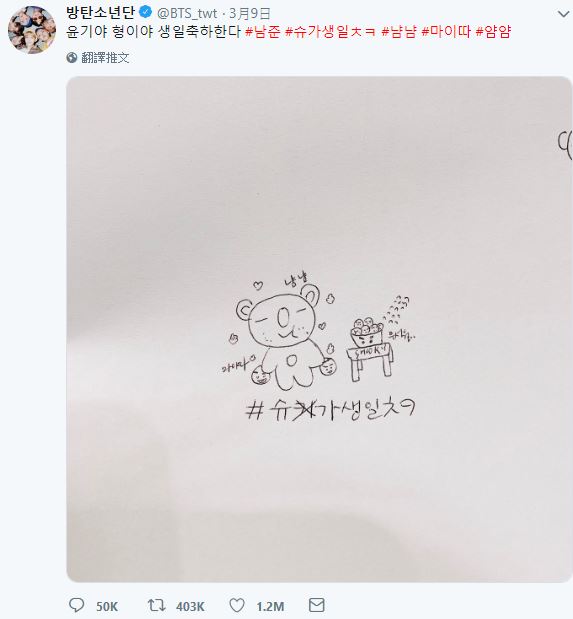Viewport: 573px width, 619px height.
Task: Retweet using the arrows icon
Action: pyautogui.click(x=156, y=605)
